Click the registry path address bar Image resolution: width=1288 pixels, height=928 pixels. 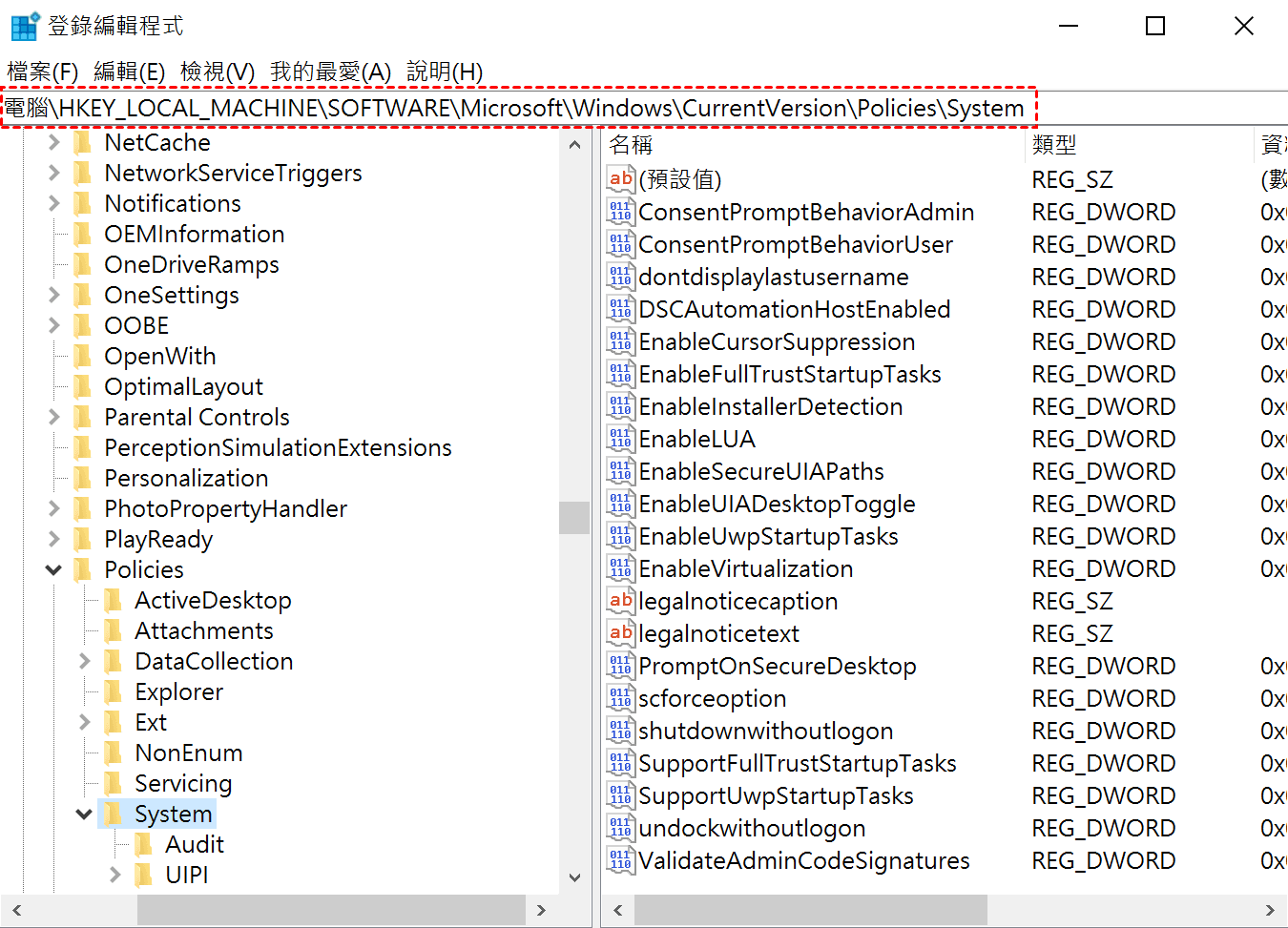(x=644, y=109)
